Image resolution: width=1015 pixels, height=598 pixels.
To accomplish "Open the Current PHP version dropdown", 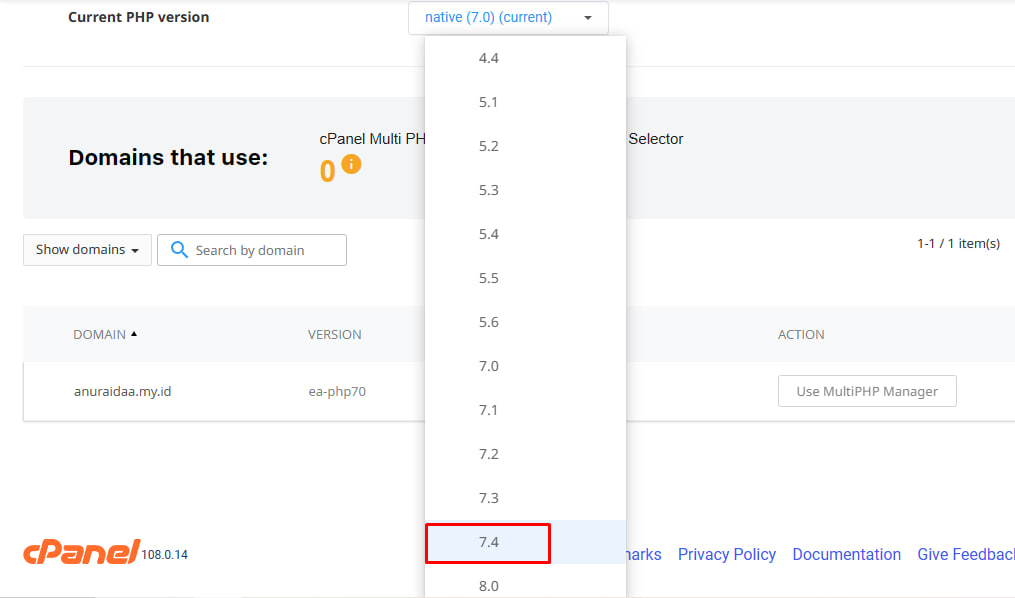I will [508, 17].
